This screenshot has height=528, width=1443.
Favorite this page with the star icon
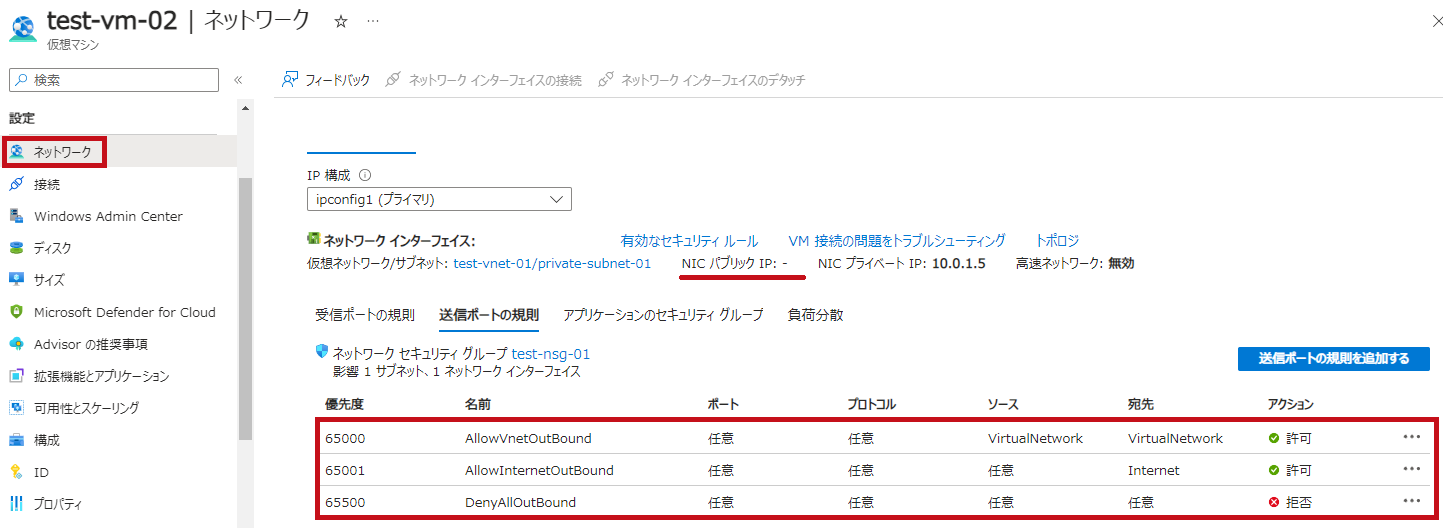click(x=340, y=21)
